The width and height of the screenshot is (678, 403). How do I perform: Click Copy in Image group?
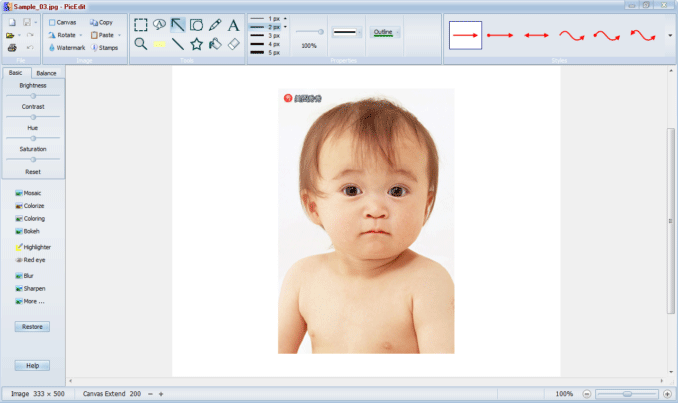click(101, 22)
